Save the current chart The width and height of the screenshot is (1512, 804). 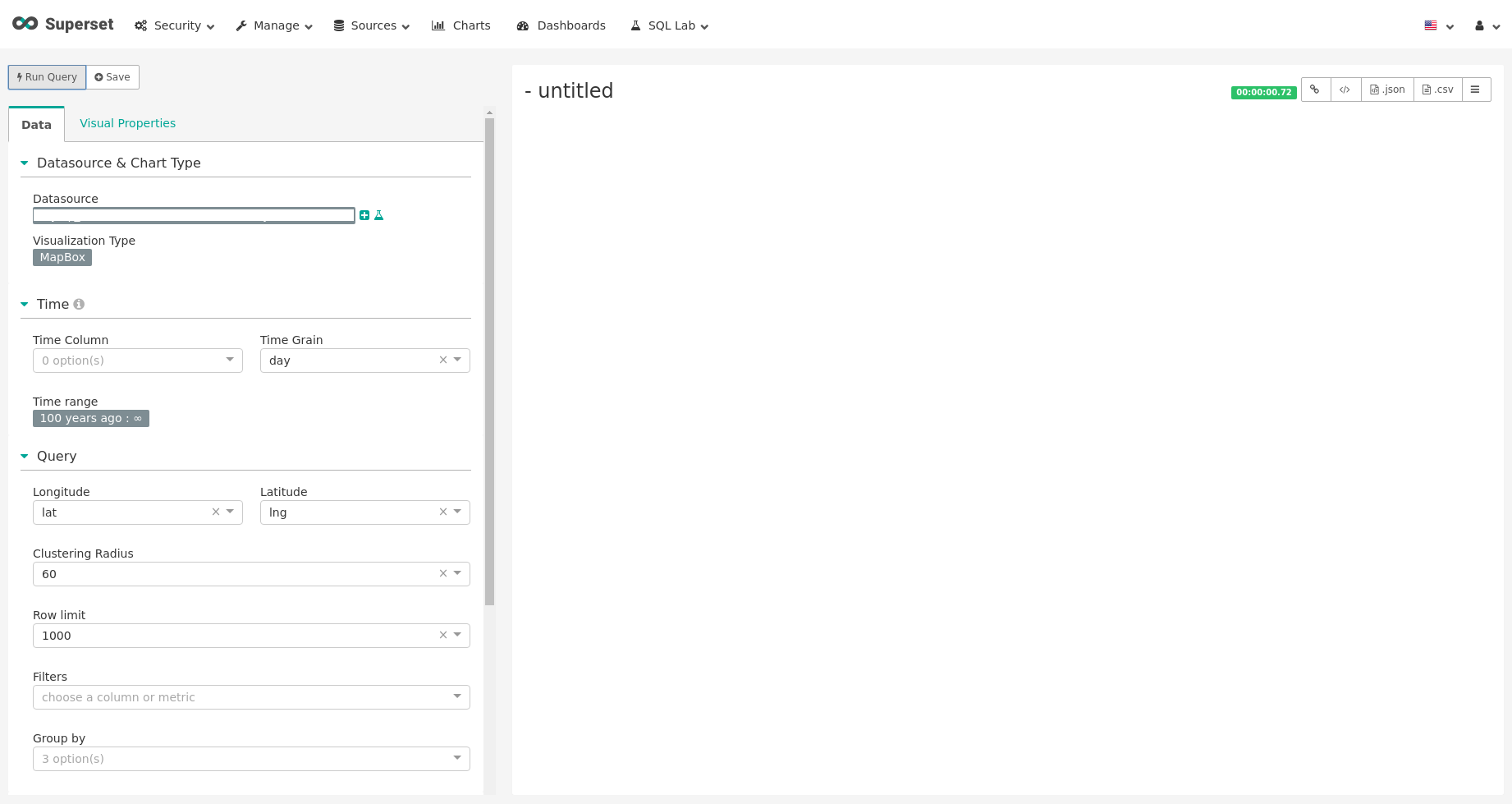(112, 76)
